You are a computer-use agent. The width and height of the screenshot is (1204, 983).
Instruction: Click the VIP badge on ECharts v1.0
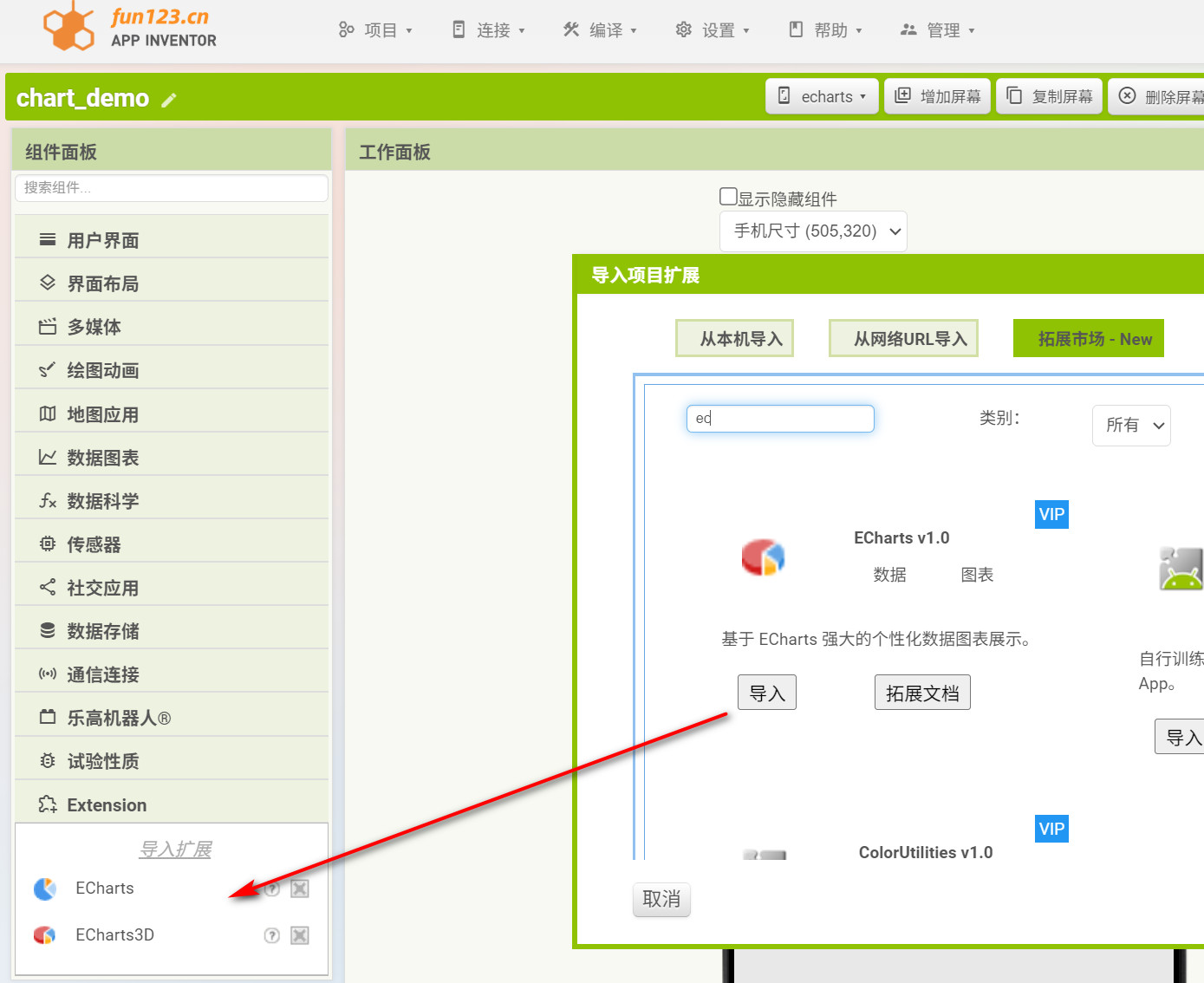click(1051, 514)
